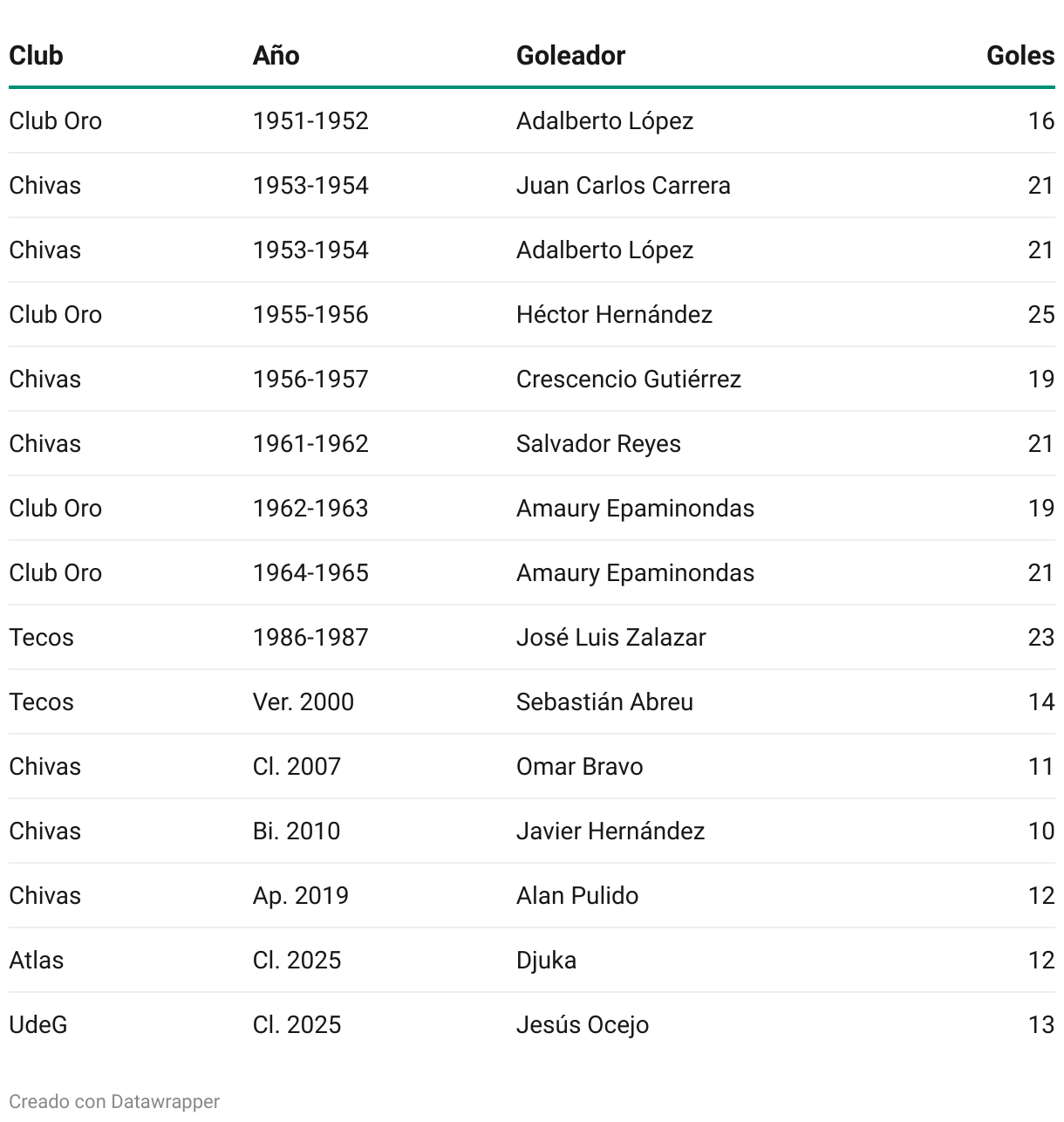Select the Salvador Reyes row
Screen dimensions: 1064x1122
(x=532, y=443)
